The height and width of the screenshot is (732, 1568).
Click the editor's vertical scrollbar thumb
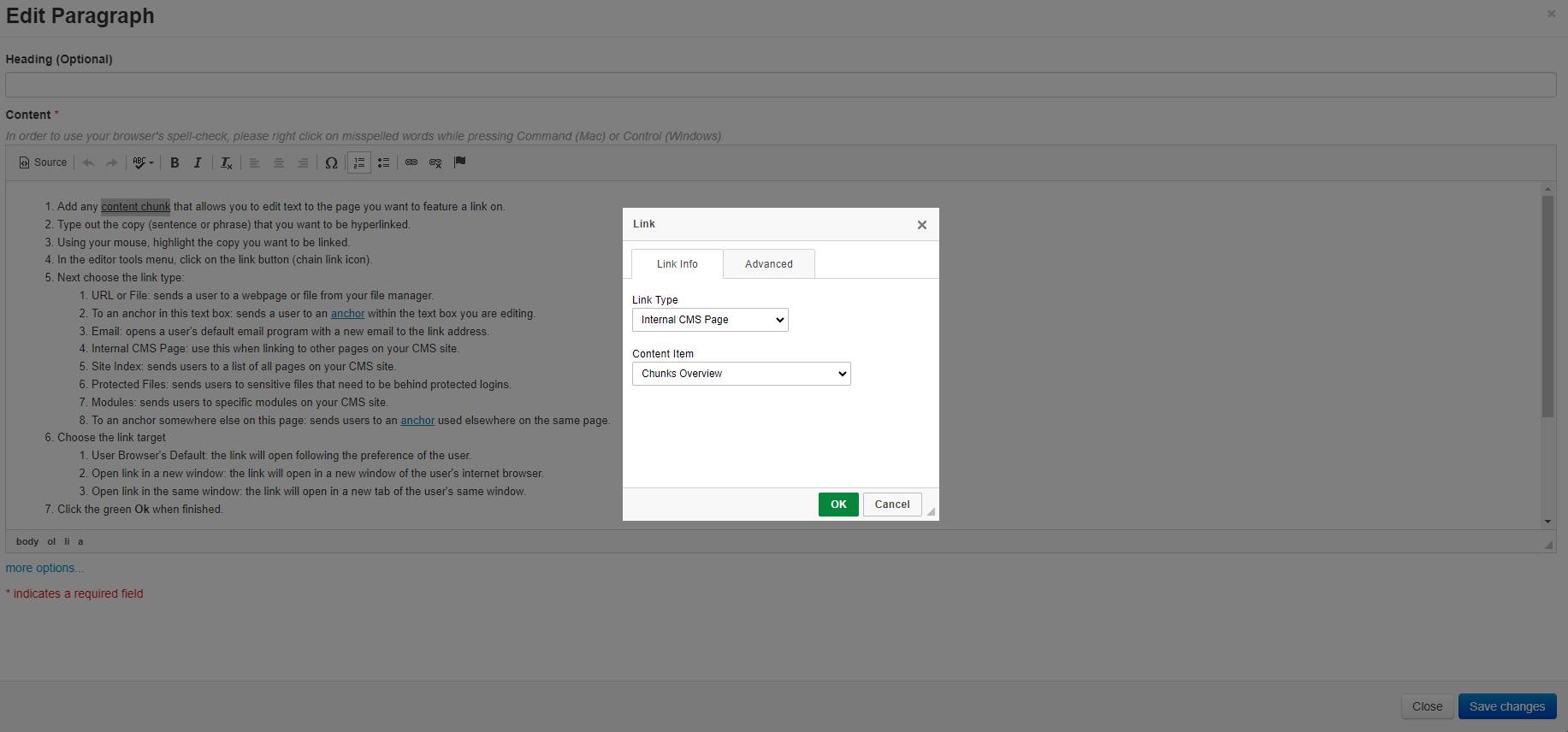tap(1547, 306)
